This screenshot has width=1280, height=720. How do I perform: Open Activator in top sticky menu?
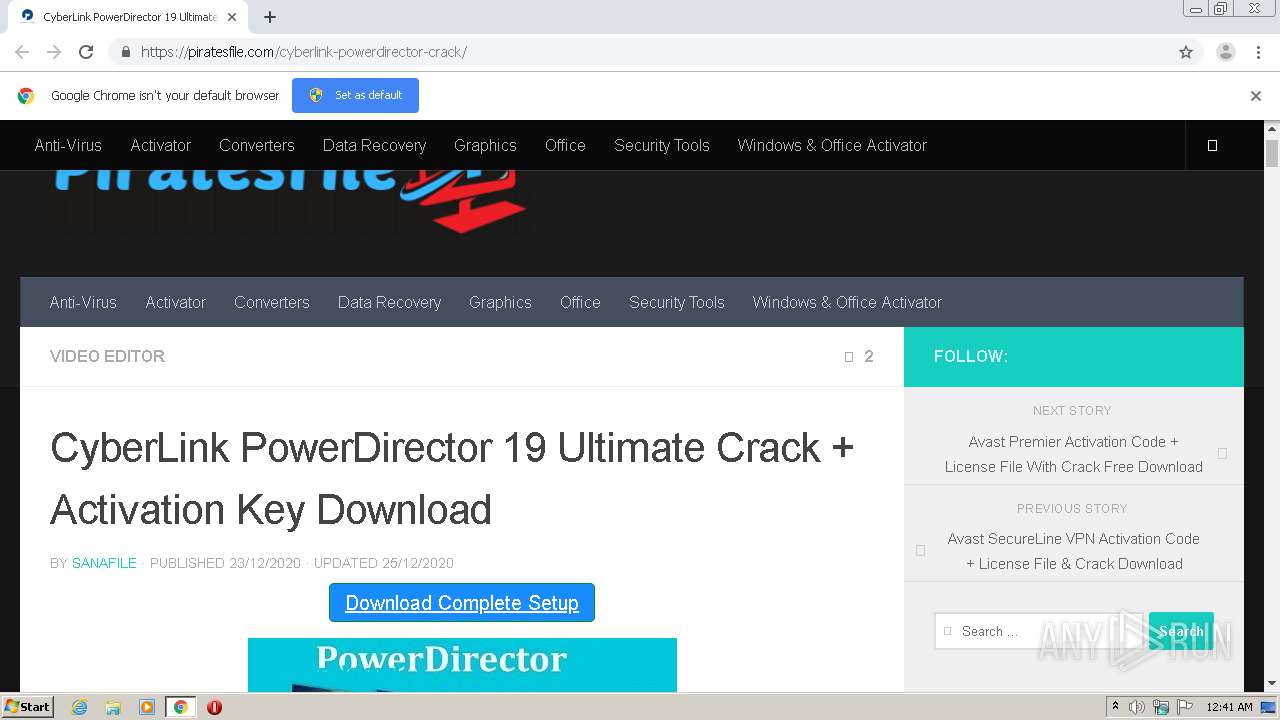click(x=160, y=145)
